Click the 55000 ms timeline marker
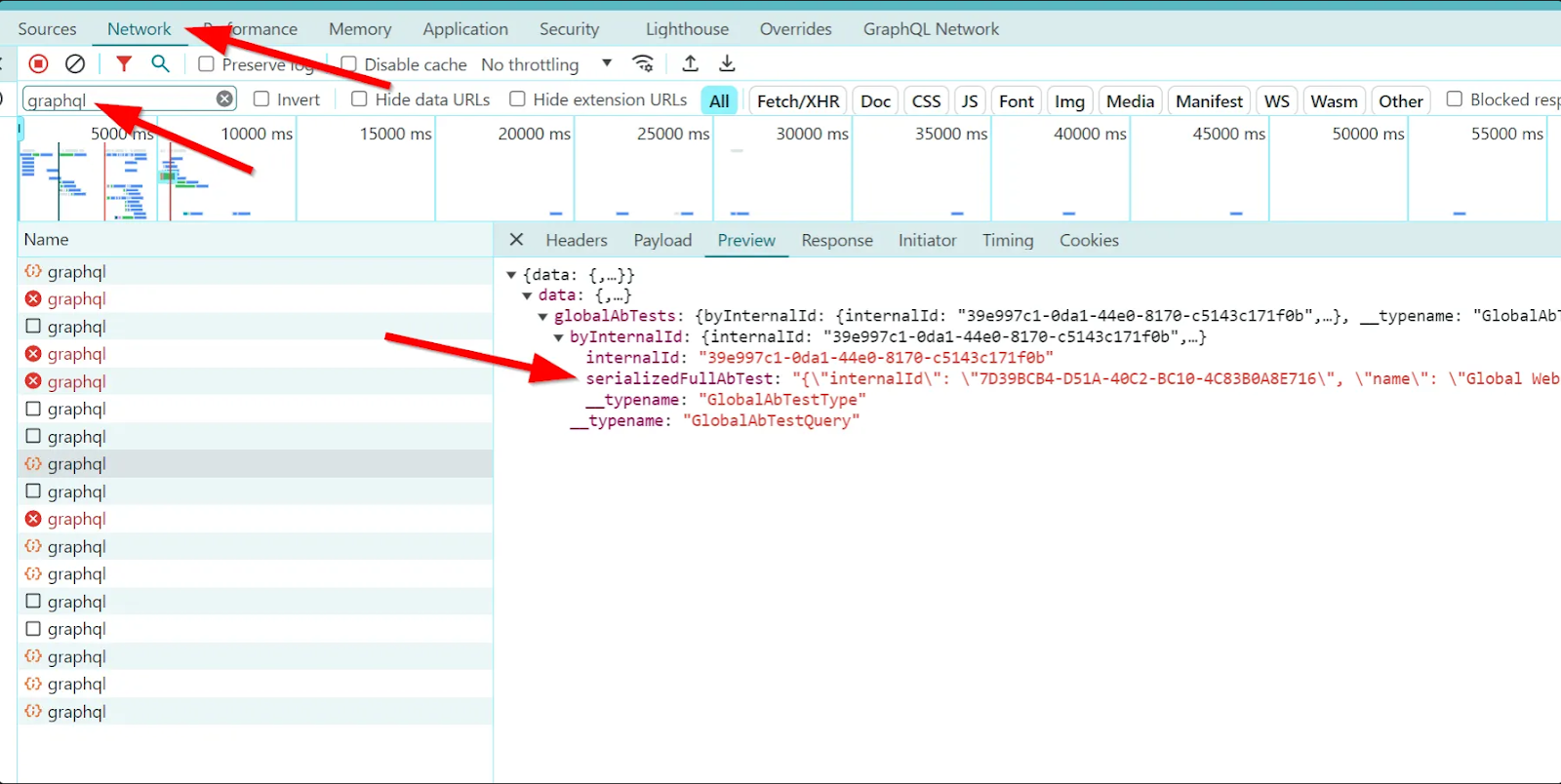 [x=1507, y=134]
